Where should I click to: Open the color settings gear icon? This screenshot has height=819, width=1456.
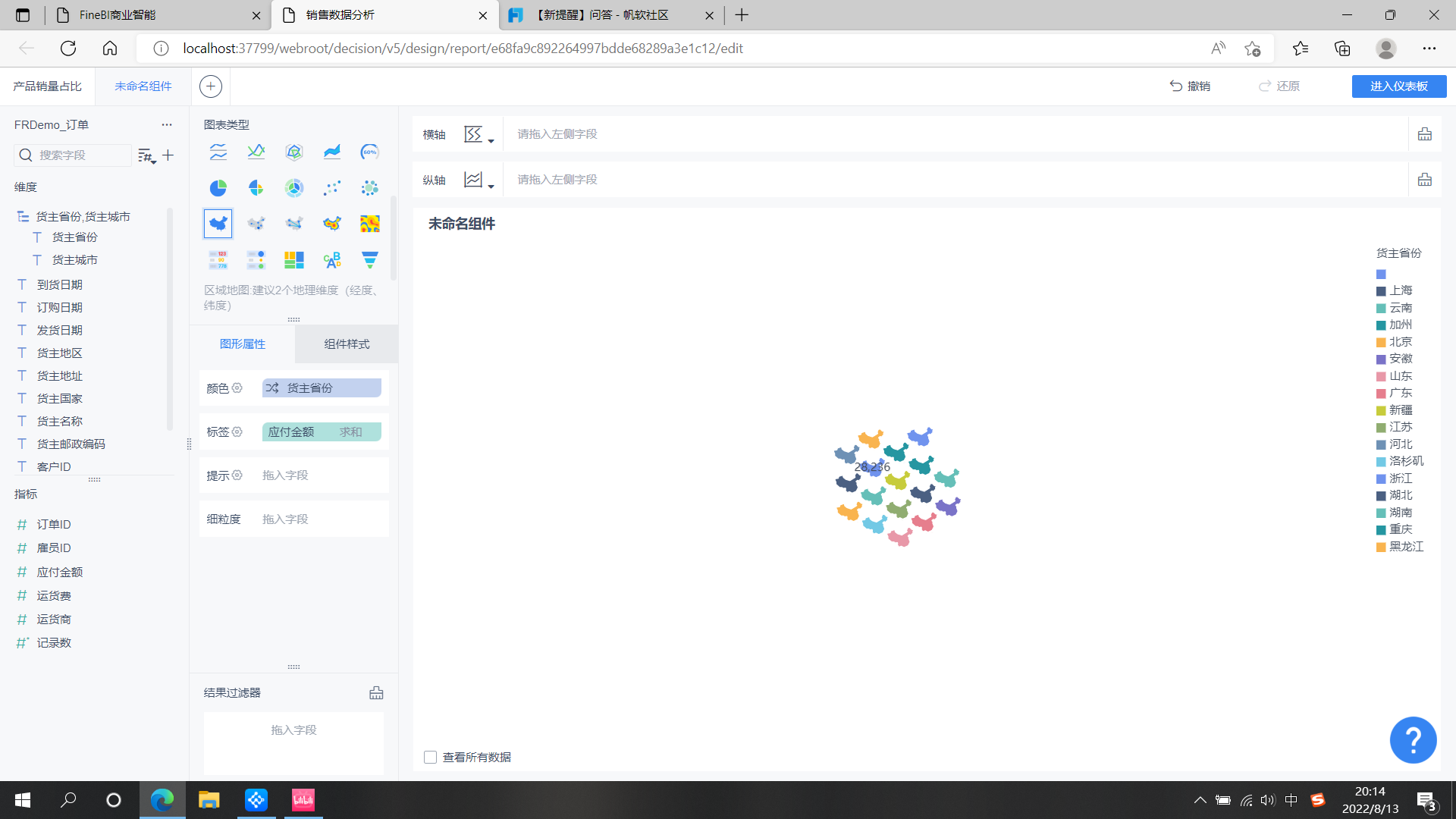point(237,388)
